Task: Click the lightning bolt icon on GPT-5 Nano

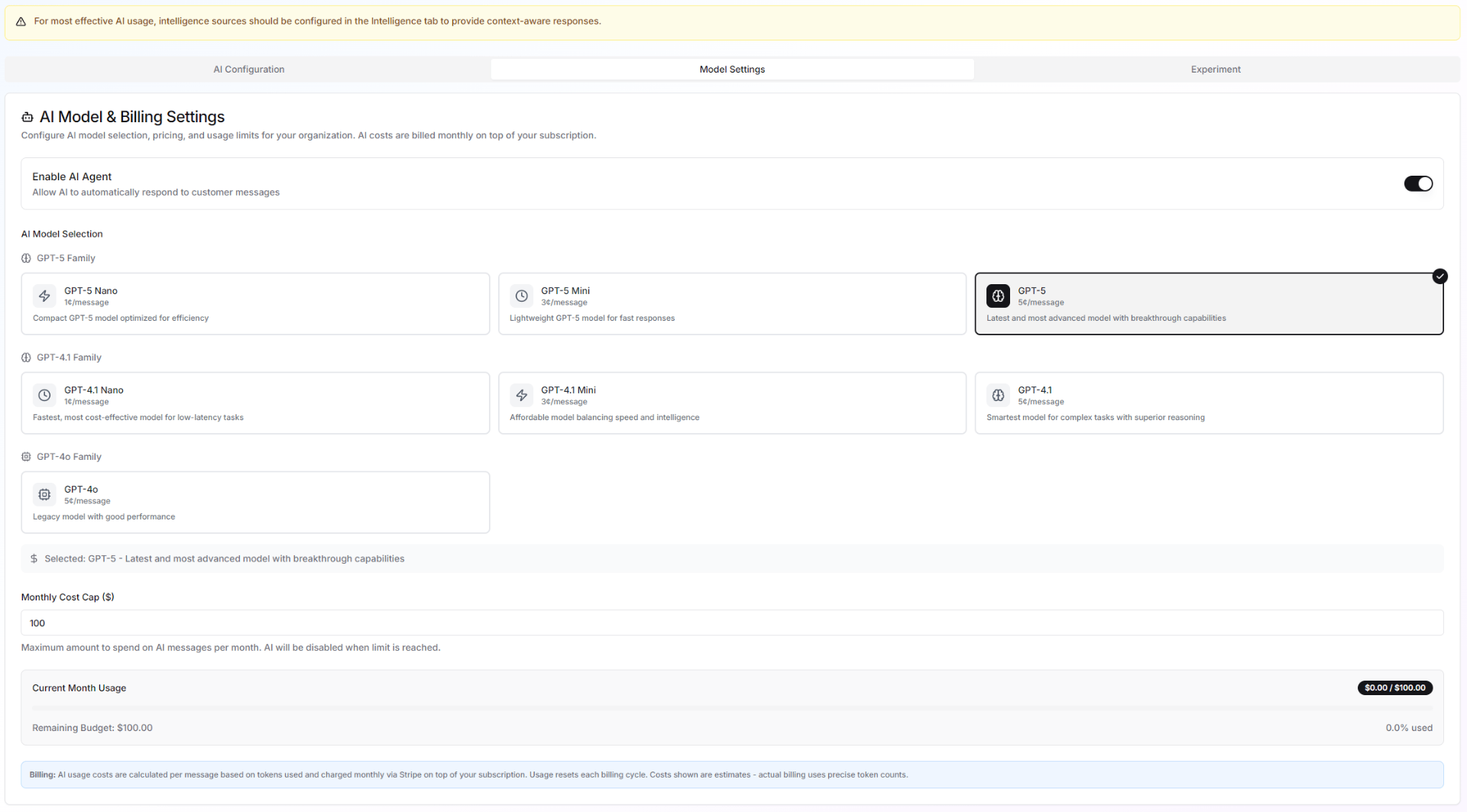Action: coord(45,296)
